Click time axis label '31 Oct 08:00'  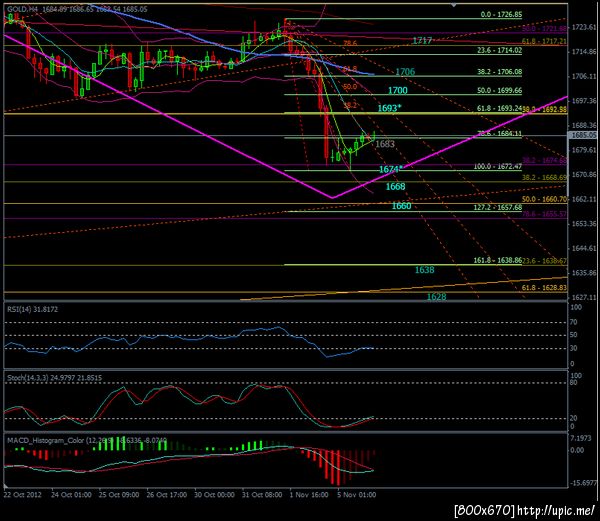coord(262,494)
